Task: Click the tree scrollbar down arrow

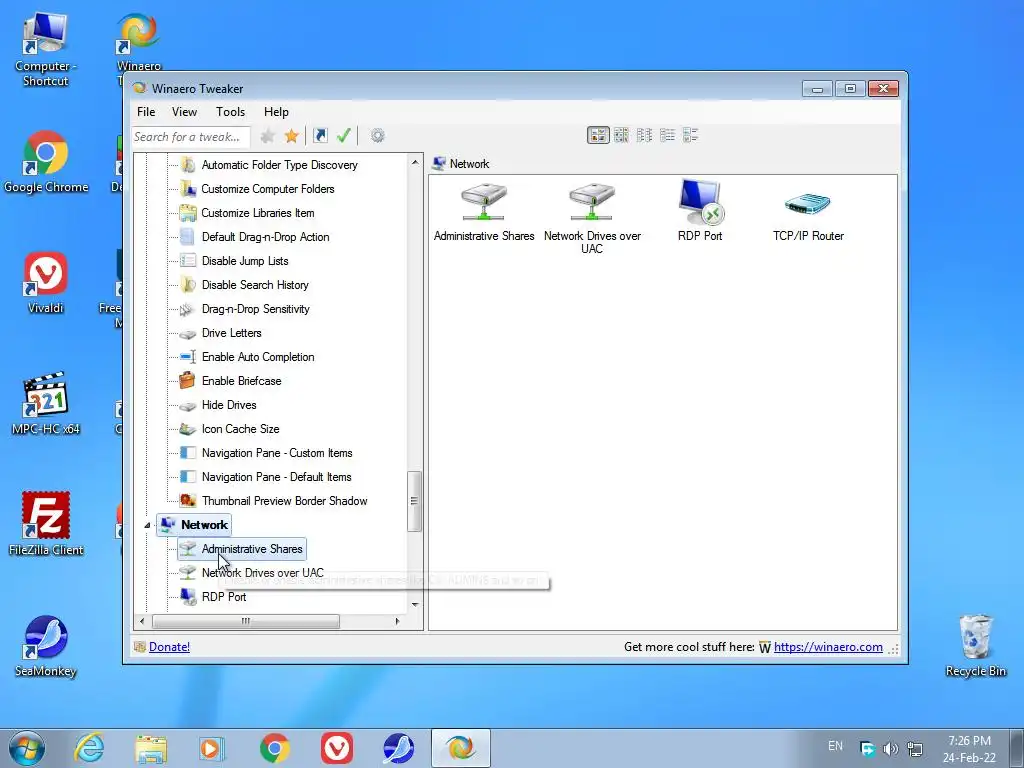Action: pos(415,605)
